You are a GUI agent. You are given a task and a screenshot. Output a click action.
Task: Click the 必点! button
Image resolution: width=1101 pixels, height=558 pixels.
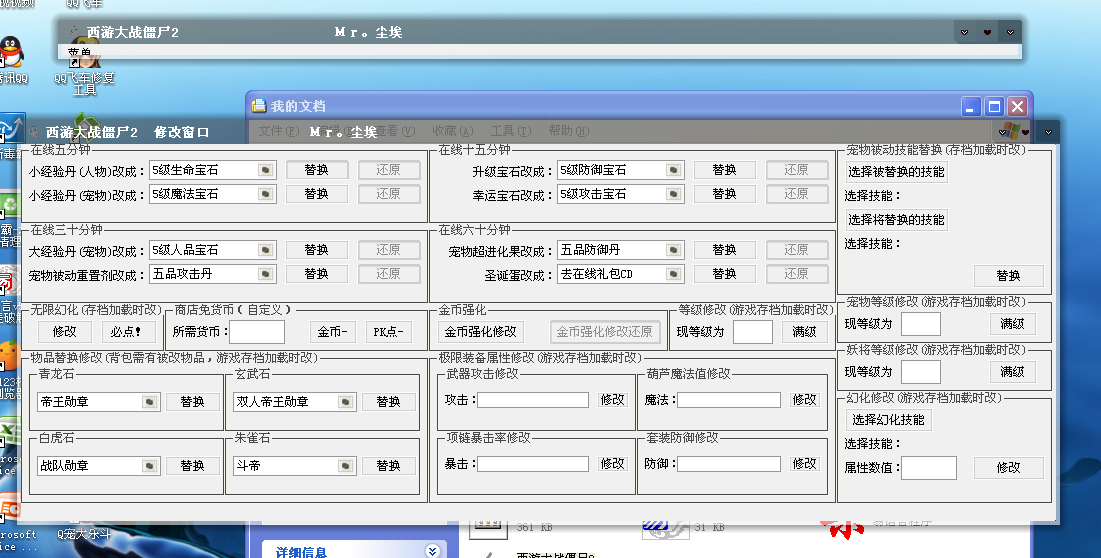tap(126, 331)
